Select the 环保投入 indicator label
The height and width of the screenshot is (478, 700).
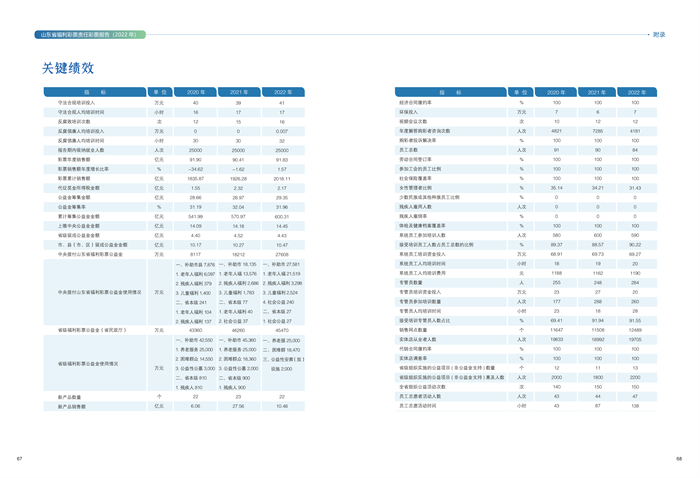click(407, 112)
